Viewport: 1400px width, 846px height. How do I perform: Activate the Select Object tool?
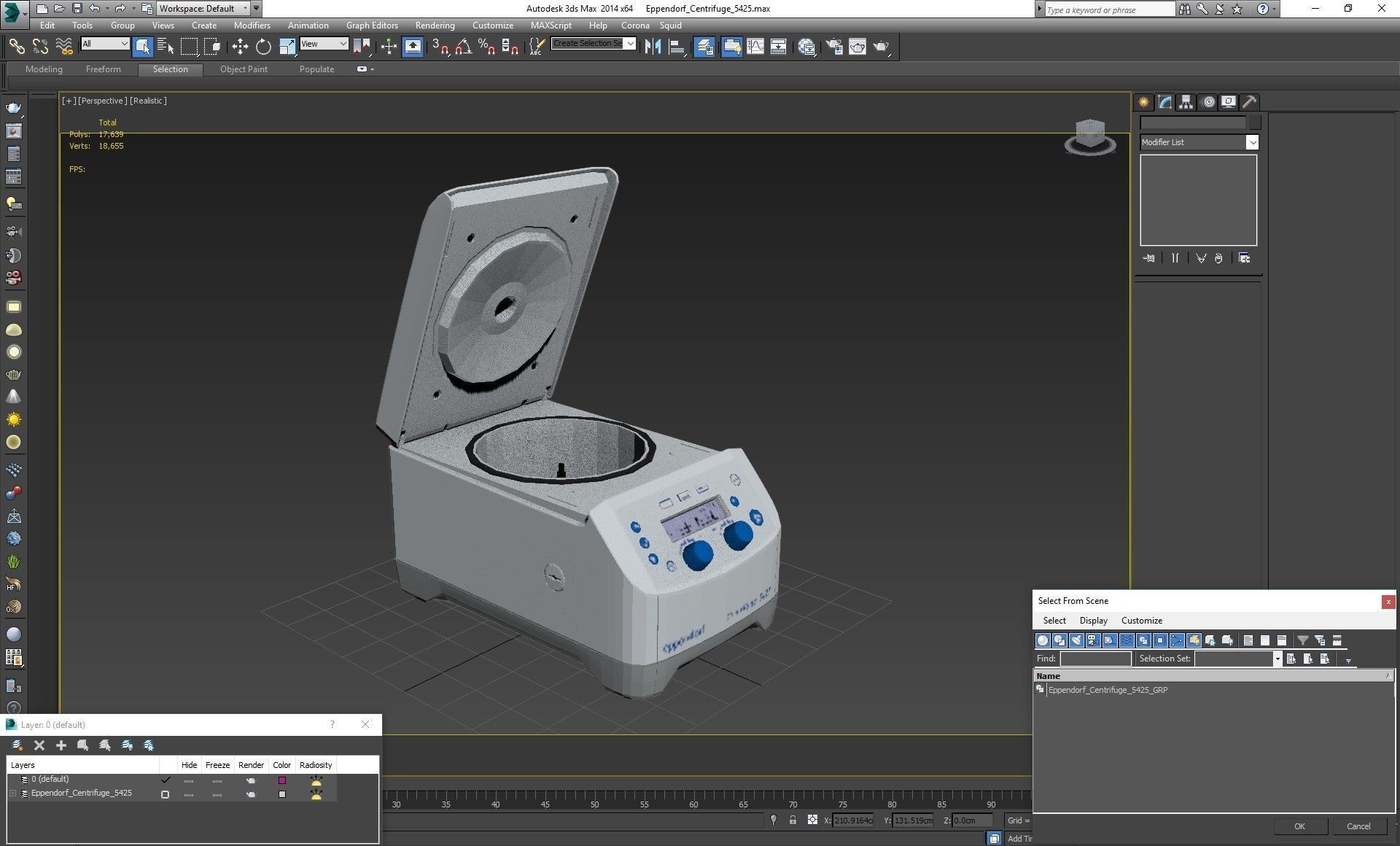click(x=142, y=47)
